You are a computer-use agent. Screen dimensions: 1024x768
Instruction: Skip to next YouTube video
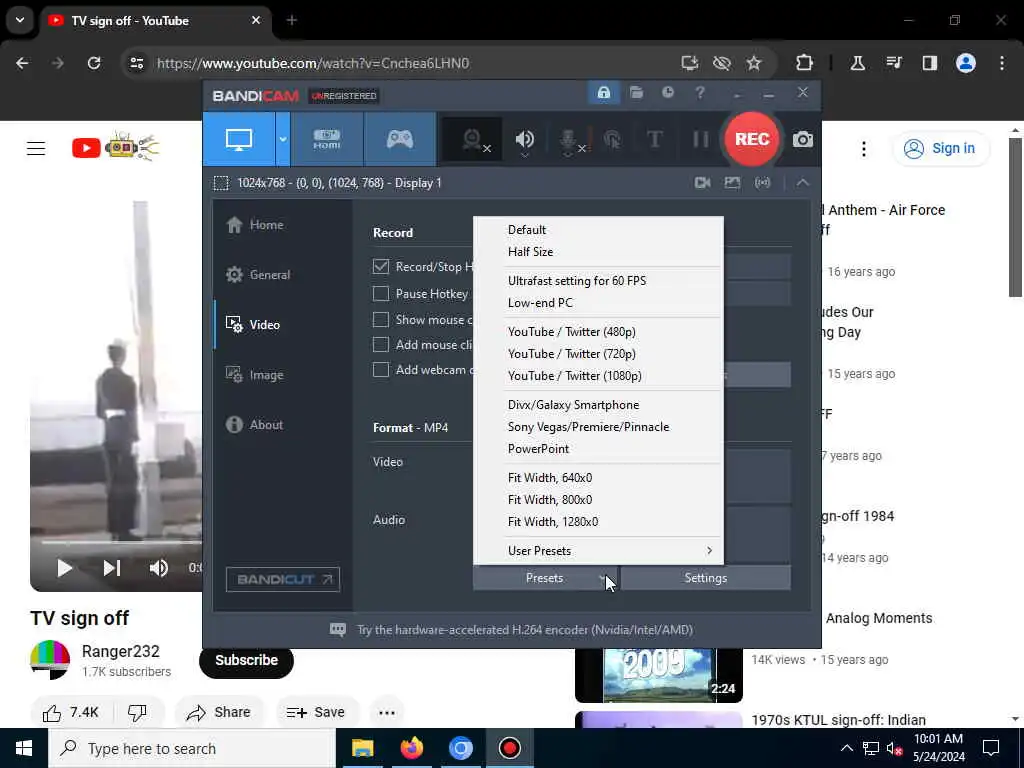click(112, 568)
